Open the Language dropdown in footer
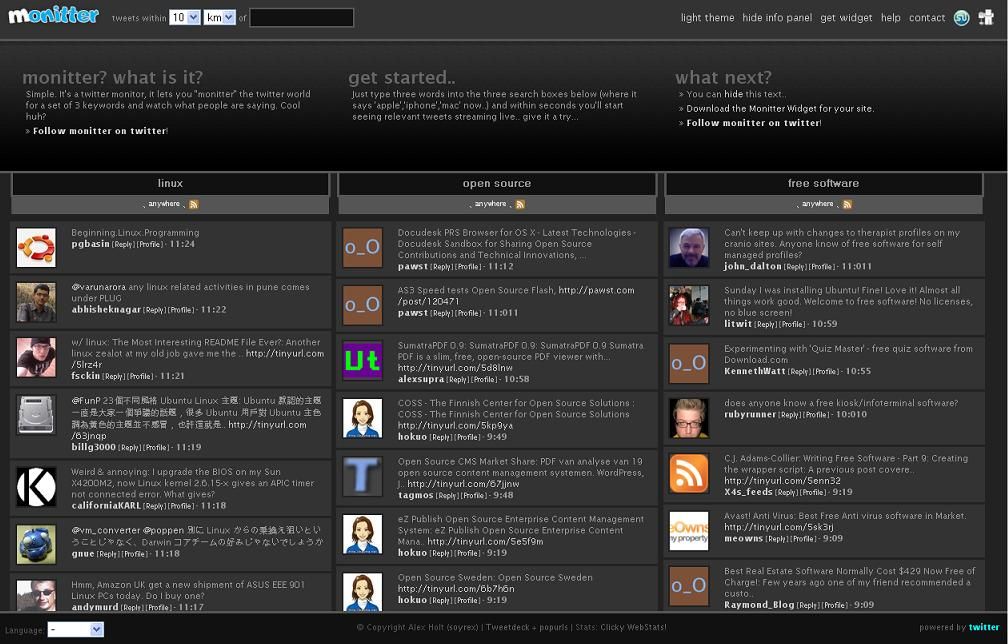1008x644 pixels. (76, 629)
